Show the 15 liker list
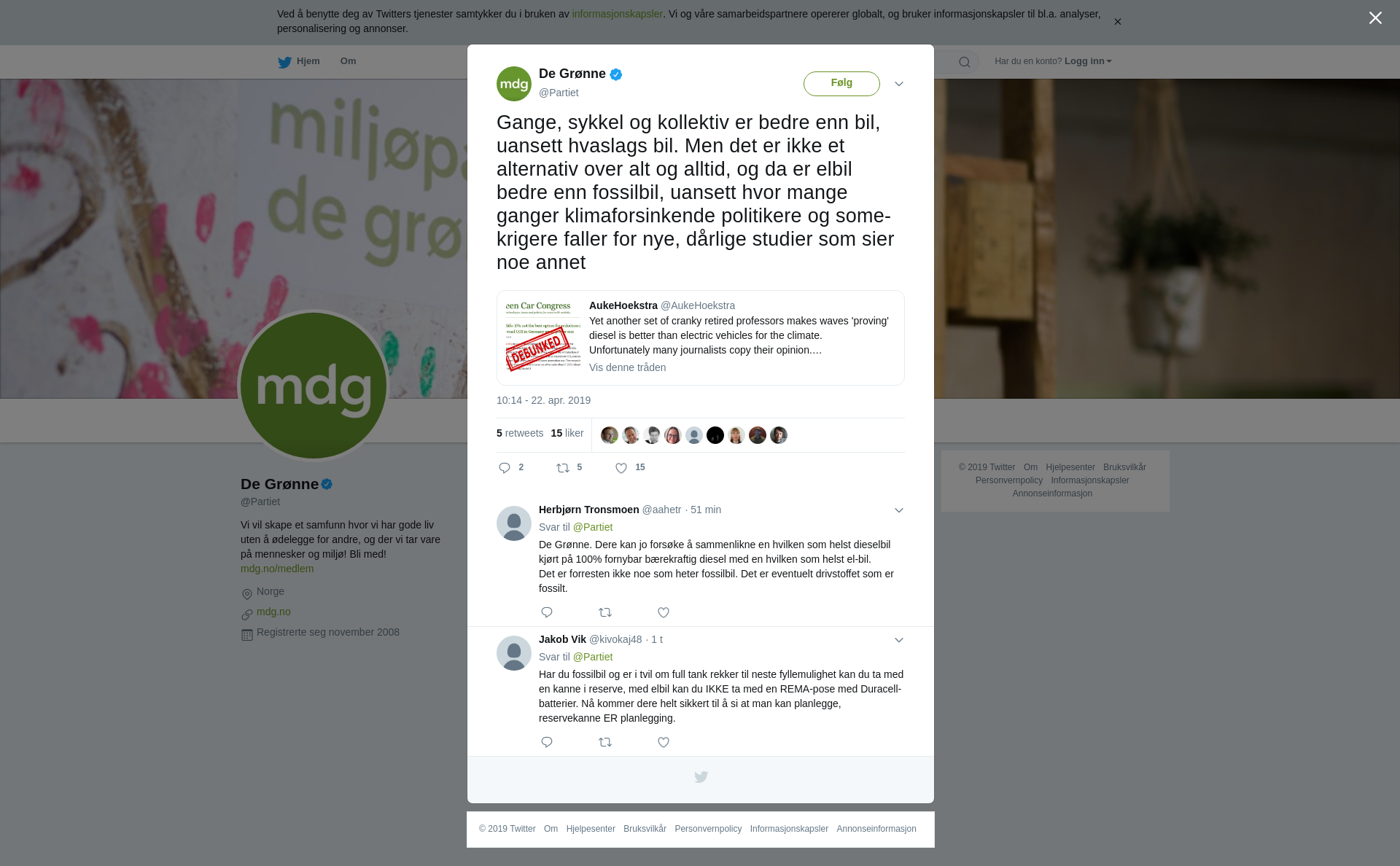The height and width of the screenshot is (866, 1400). pos(567,433)
